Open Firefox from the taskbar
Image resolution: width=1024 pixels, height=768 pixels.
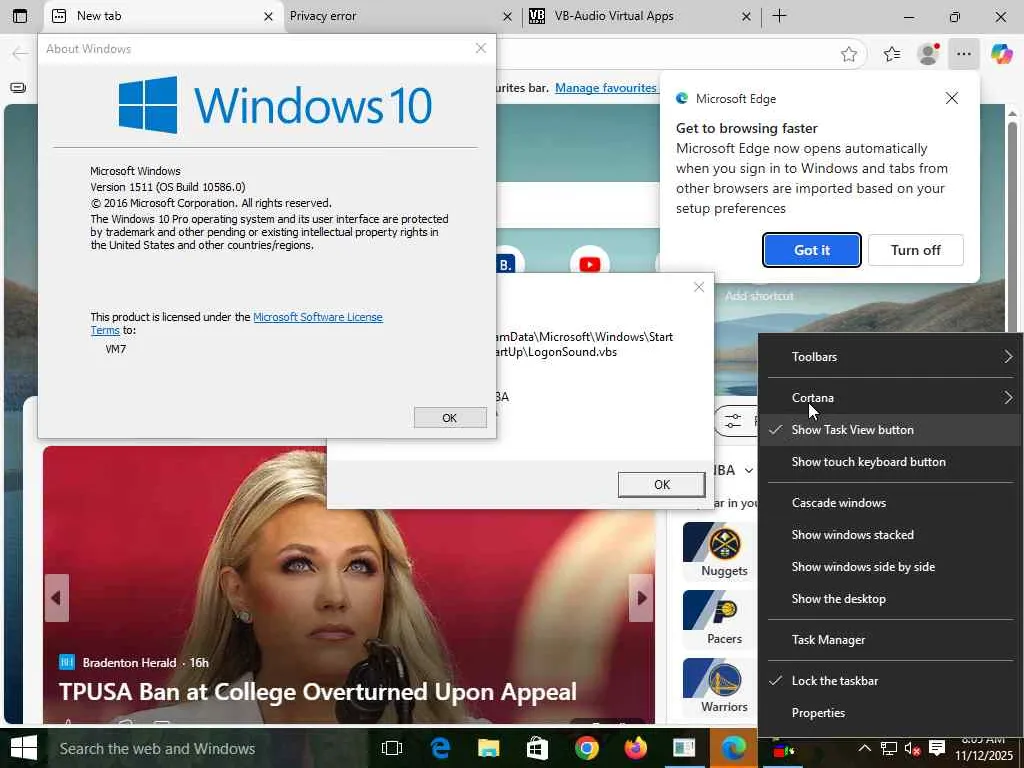635,748
